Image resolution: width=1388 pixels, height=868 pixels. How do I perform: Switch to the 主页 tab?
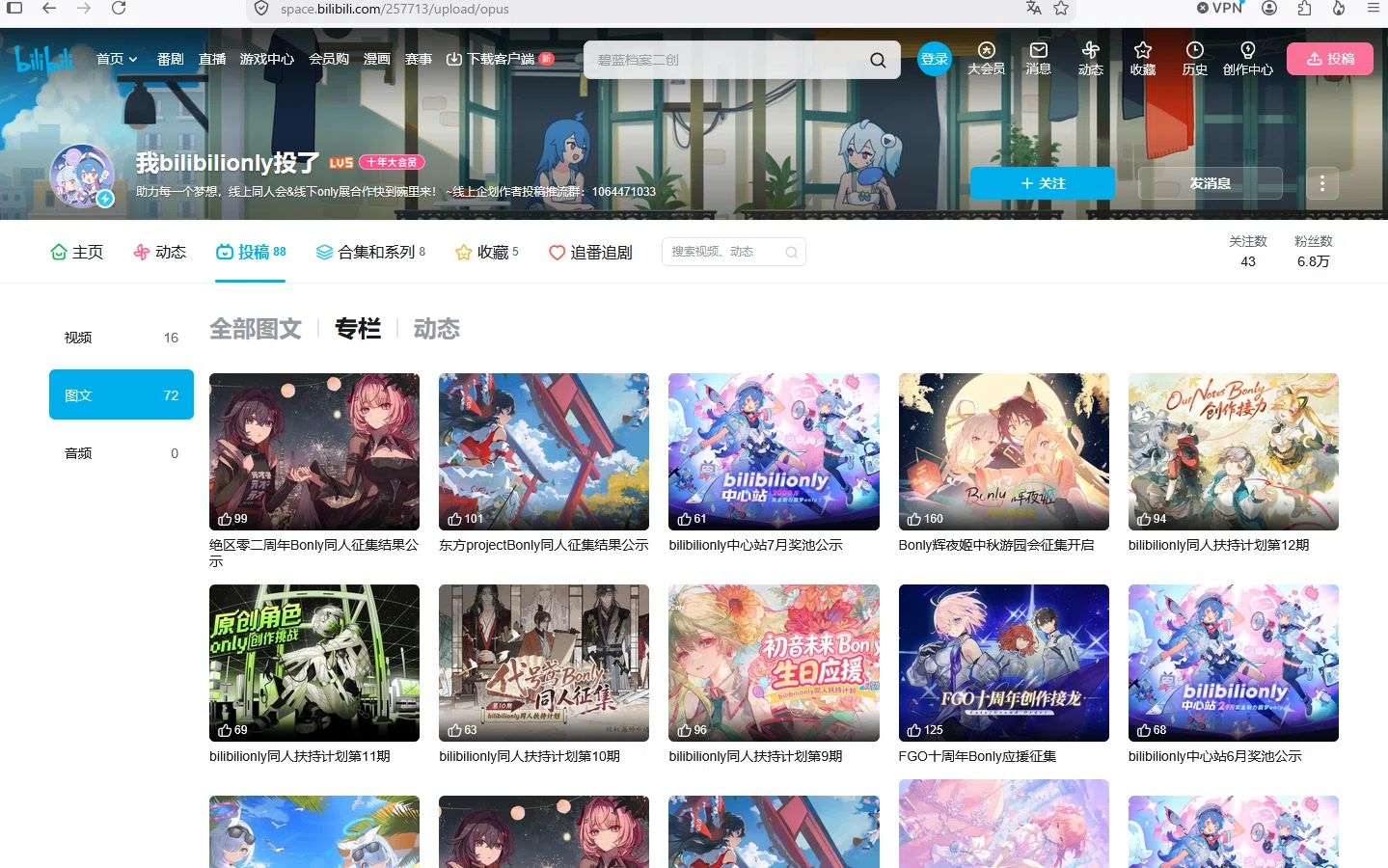coord(76,252)
